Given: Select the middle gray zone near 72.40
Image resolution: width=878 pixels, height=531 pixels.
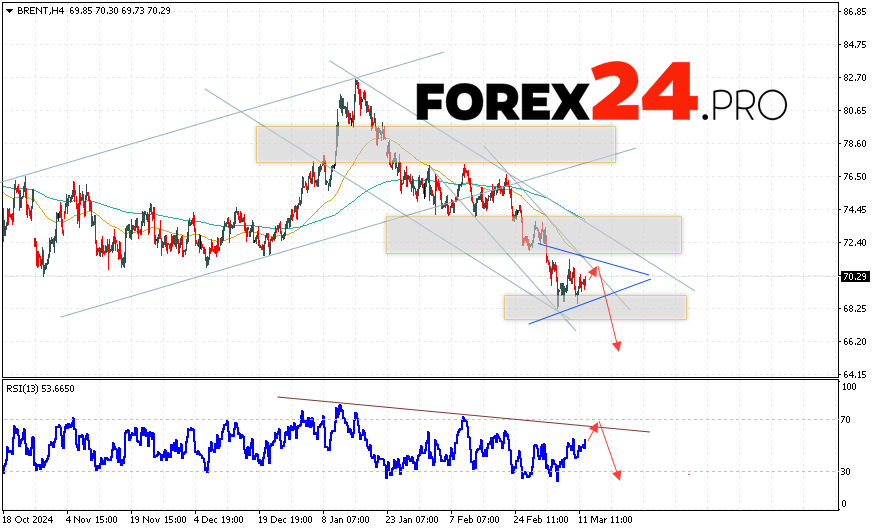Looking at the screenshot, I should pos(533,234).
